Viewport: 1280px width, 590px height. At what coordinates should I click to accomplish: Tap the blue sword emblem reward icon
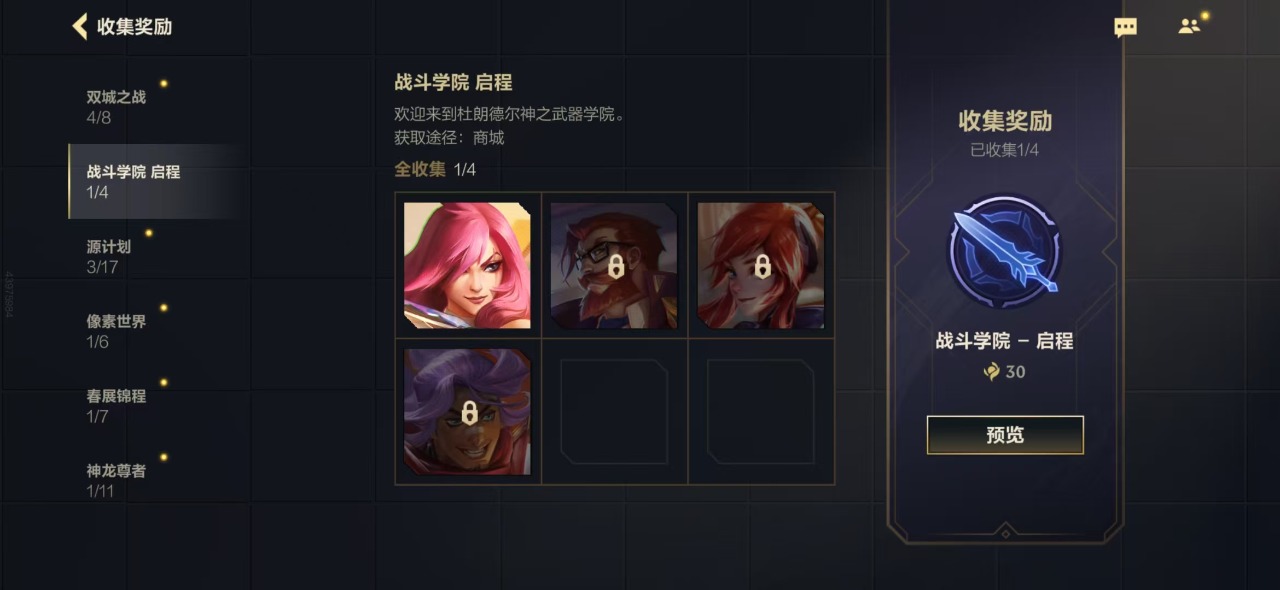click(1005, 251)
